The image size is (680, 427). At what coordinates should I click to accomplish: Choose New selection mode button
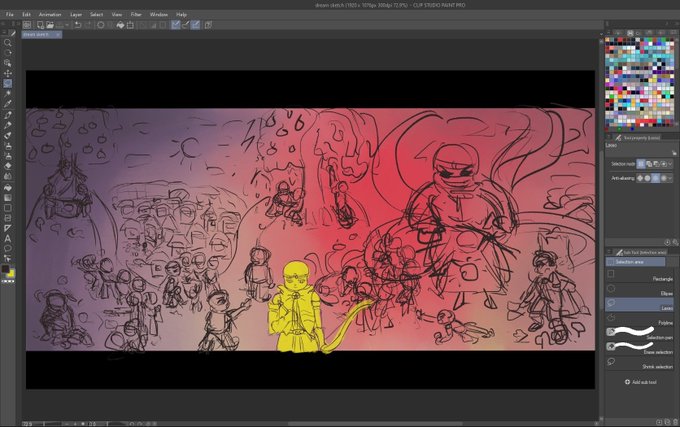tap(641, 164)
